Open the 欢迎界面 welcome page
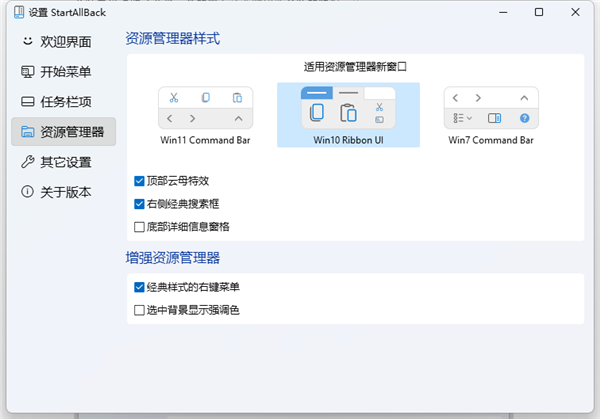The image size is (600, 419). coord(64,42)
